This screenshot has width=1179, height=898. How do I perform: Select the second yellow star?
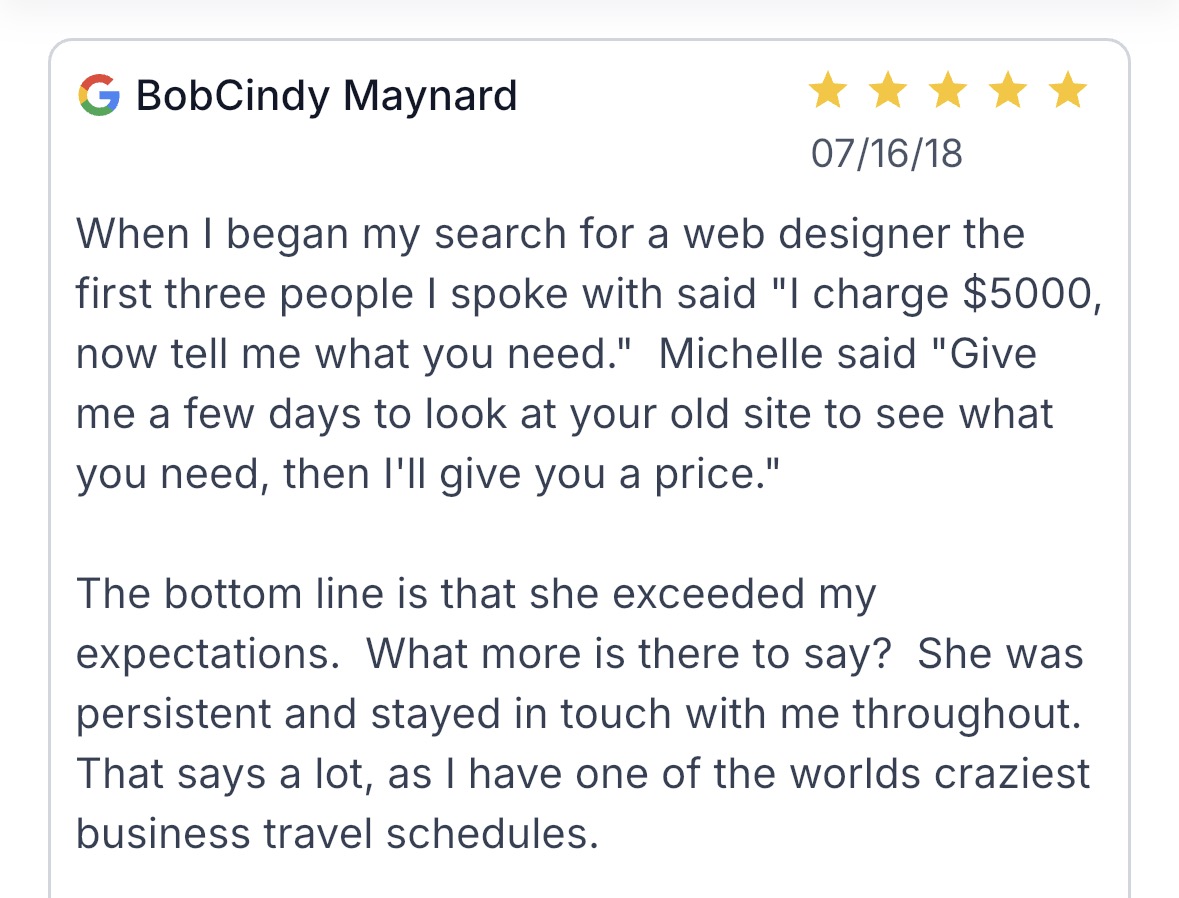tap(887, 92)
